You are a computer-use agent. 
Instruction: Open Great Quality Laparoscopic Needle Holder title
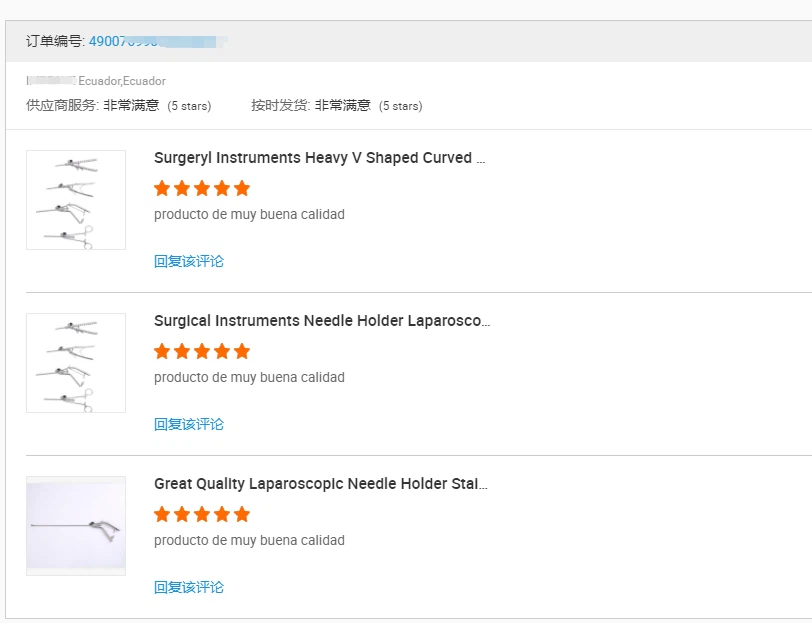coord(321,484)
